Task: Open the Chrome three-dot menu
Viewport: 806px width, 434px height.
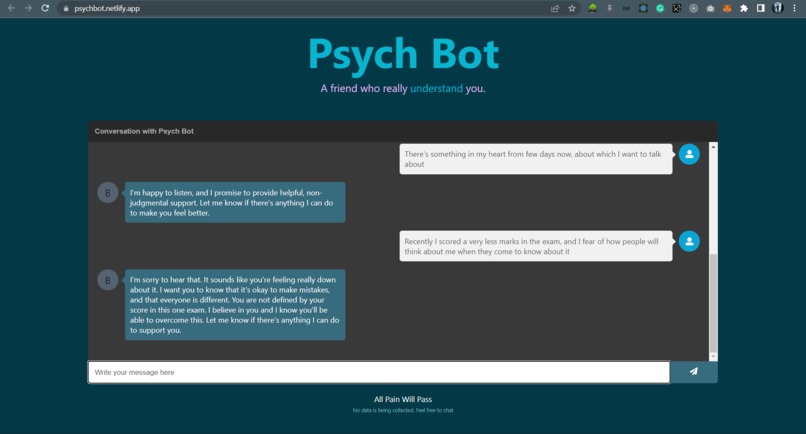Action: (794, 8)
